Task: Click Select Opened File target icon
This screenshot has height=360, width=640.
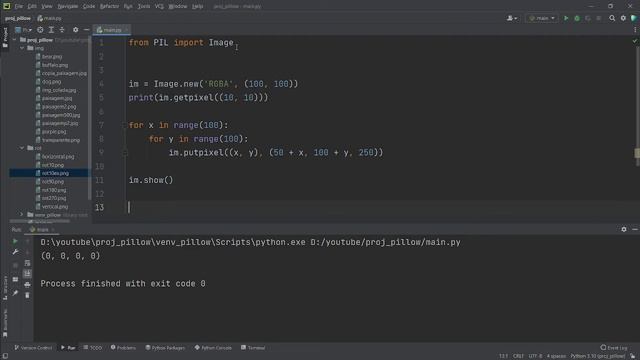Action: click(x=40, y=30)
